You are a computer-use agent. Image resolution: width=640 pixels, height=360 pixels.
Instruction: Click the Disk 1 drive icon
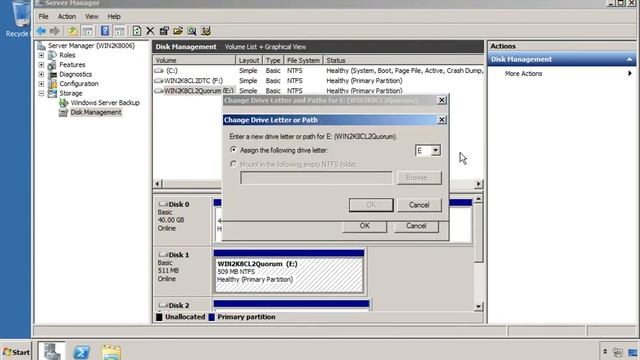click(x=163, y=255)
